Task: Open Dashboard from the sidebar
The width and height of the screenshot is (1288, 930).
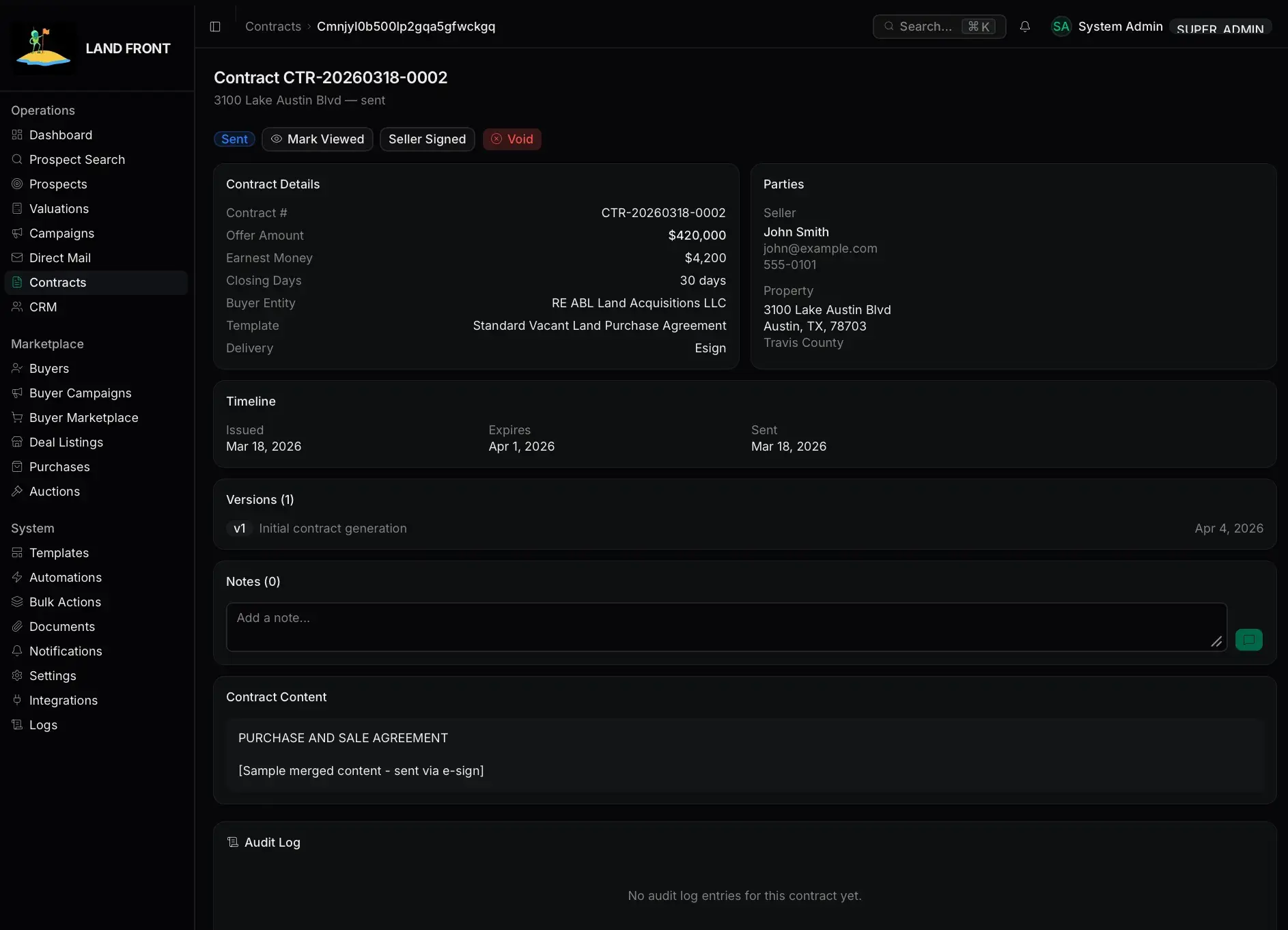Action: 96,135
